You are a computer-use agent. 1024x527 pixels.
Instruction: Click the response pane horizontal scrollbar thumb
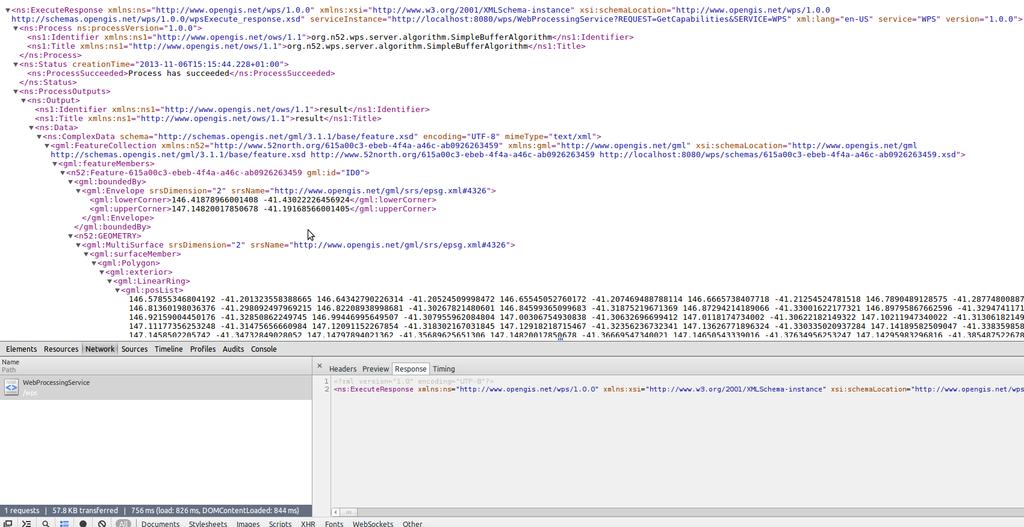coord(350,513)
